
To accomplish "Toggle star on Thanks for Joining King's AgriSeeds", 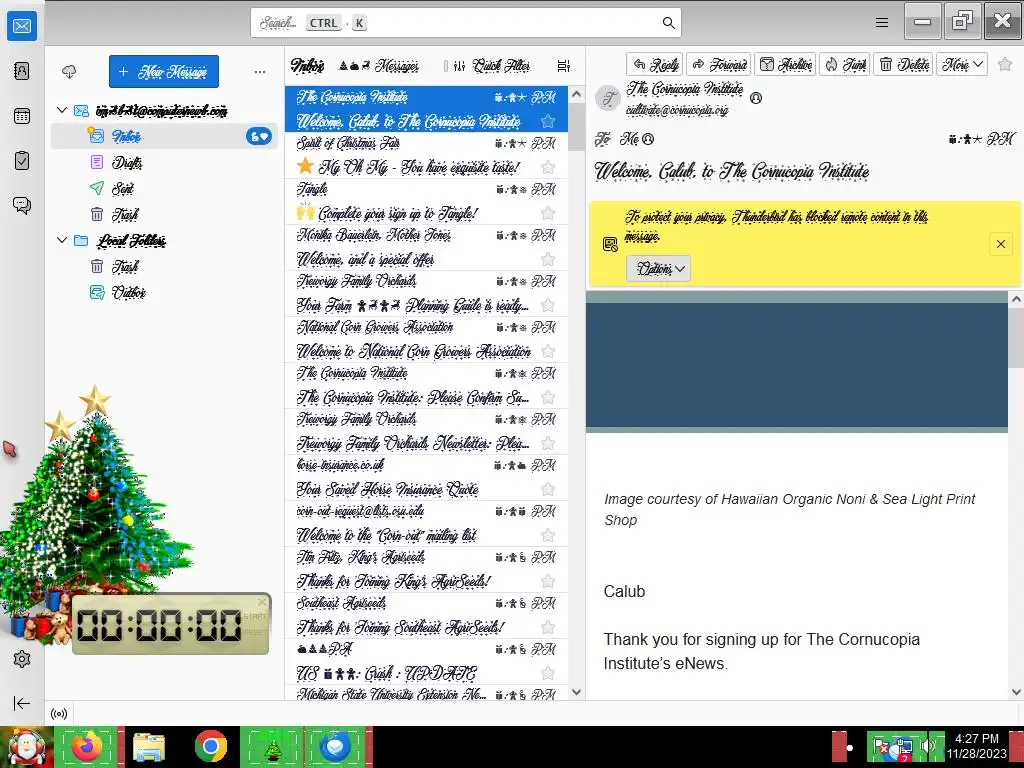I will pyautogui.click(x=548, y=581).
